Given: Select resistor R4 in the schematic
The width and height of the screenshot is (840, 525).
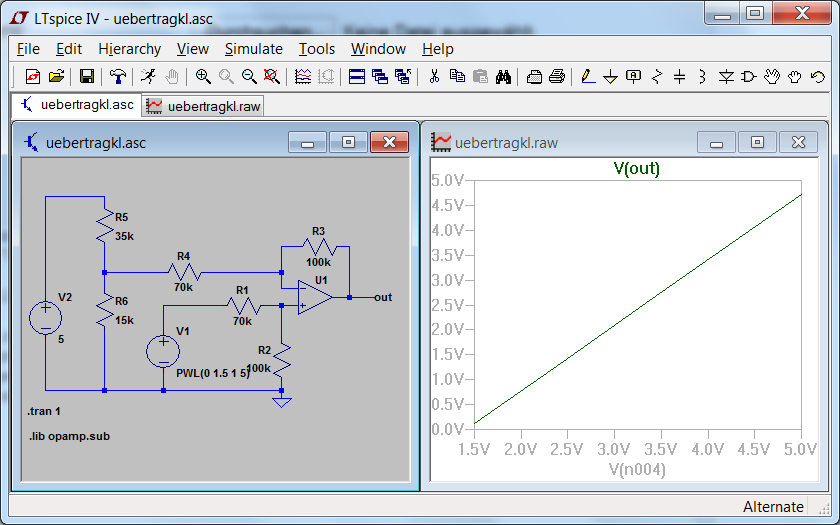Looking at the screenshot, I should point(184,272).
